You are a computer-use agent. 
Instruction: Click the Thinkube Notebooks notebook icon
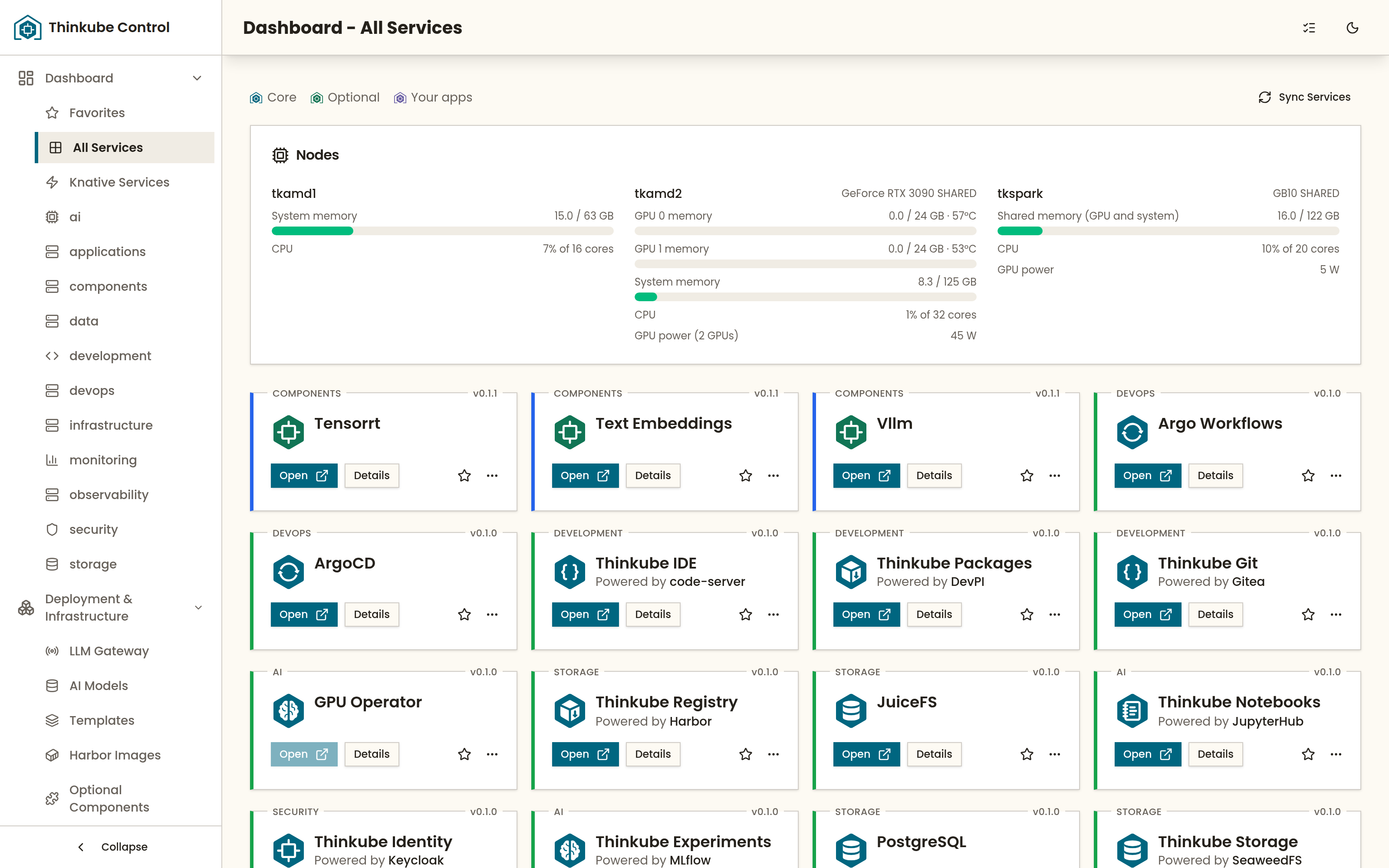(1132, 711)
